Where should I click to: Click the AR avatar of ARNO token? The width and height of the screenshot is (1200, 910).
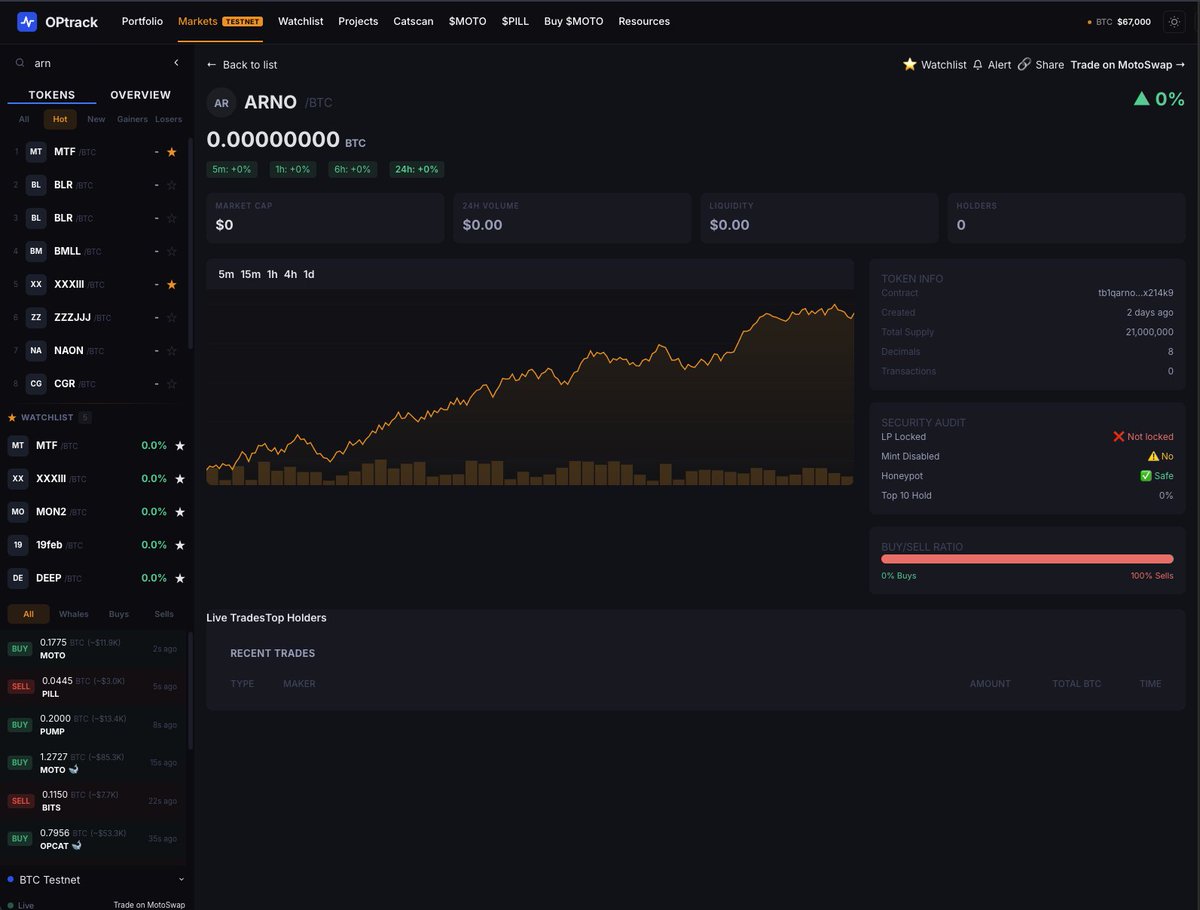(x=221, y=103)
